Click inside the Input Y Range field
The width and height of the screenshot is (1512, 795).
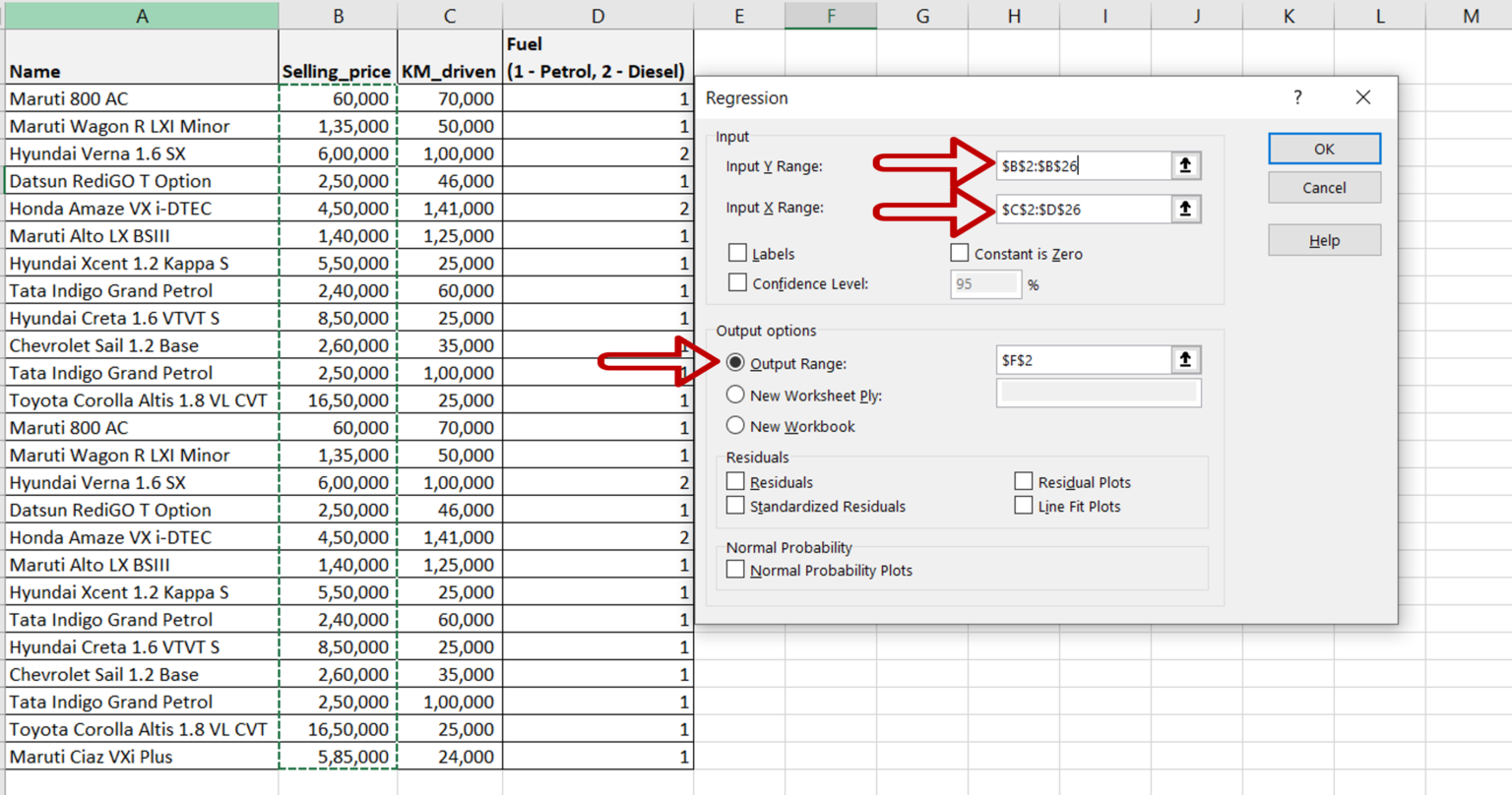click(x=1083, y=165)
